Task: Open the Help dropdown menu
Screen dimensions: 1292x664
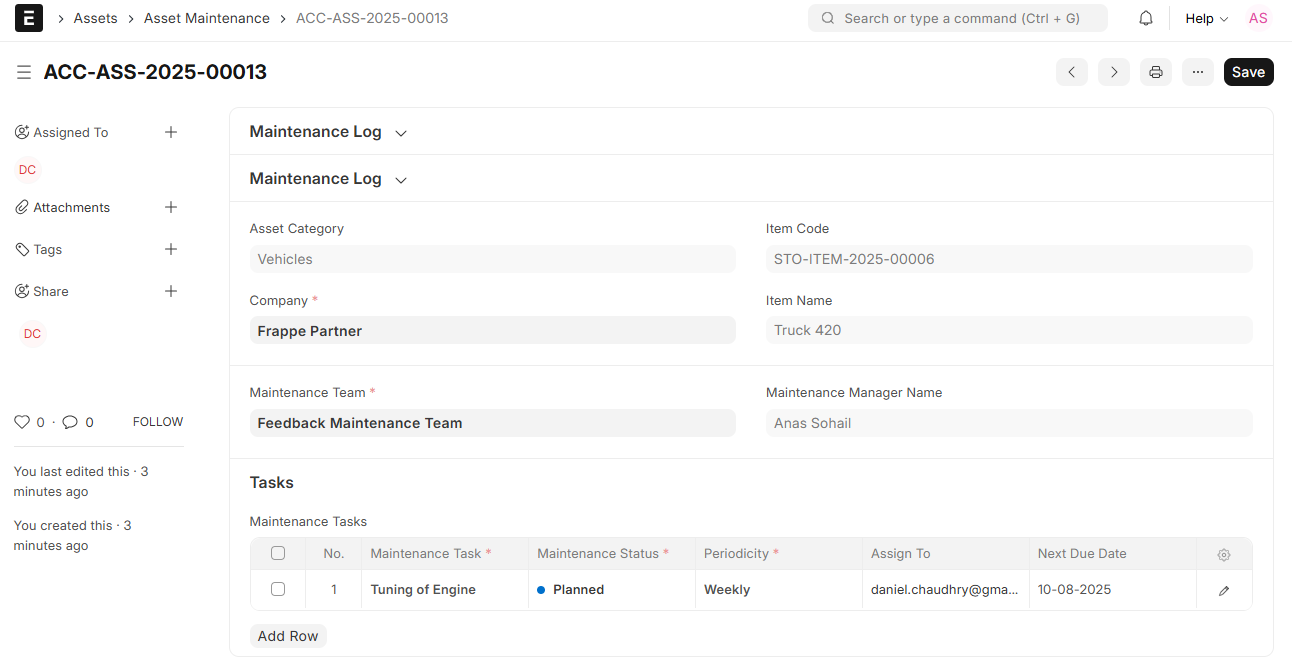Action: [1206, 18]
